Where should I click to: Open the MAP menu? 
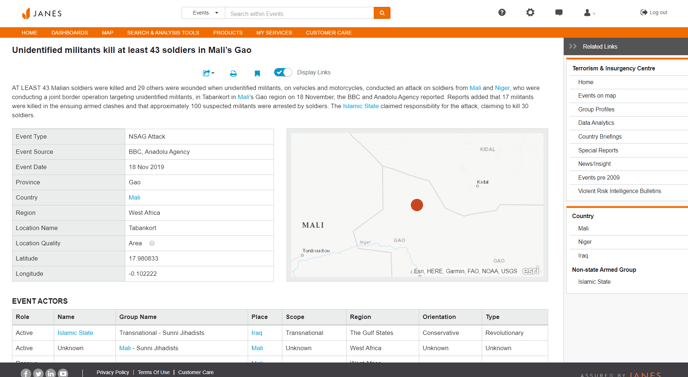[x=108, y=33]
